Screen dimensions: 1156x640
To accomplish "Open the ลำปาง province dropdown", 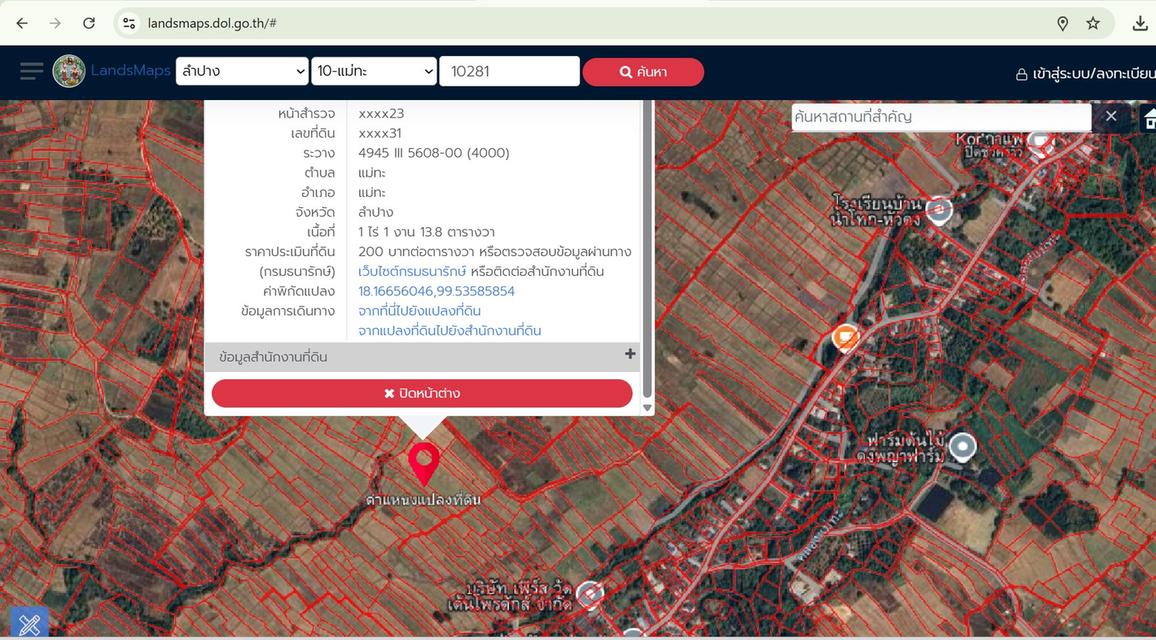I will (x=242, y=72).
